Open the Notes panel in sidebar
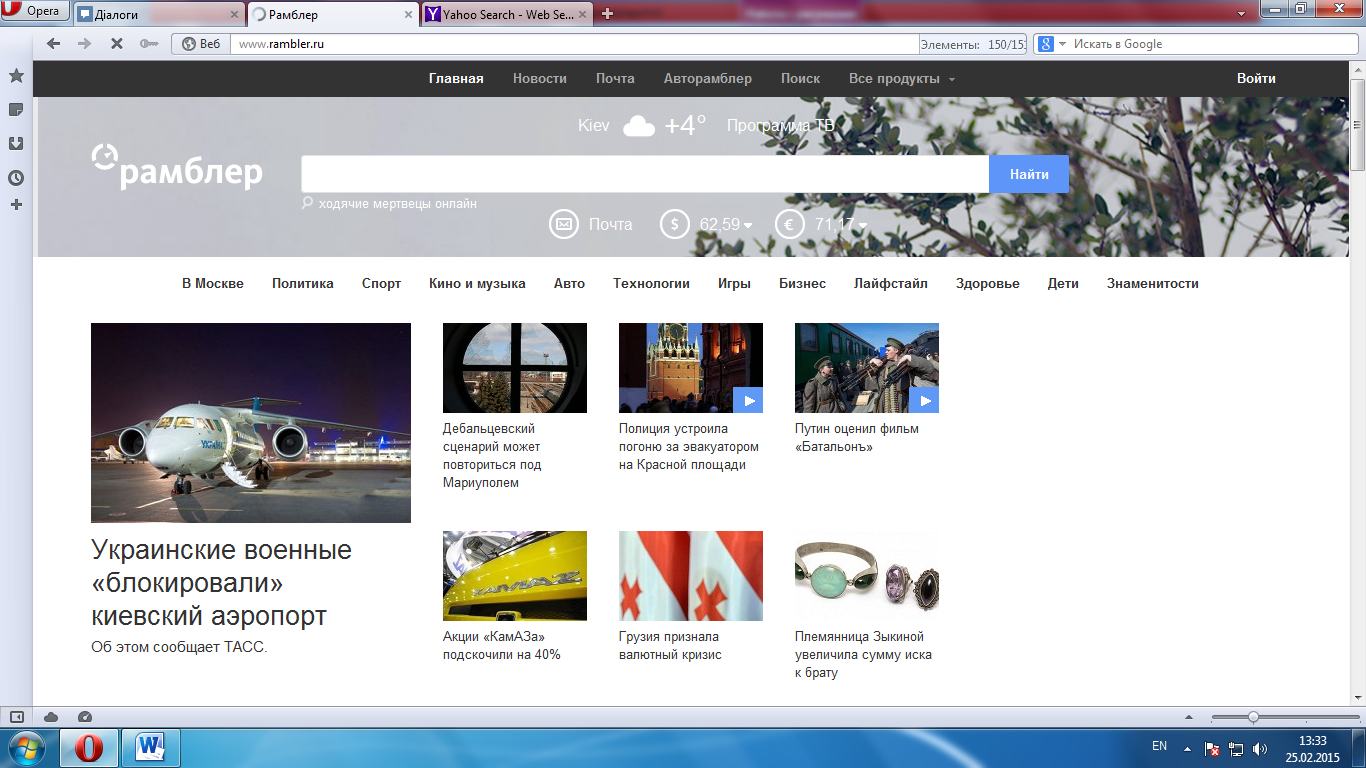The width and height of the screenshot is (1366, 768). [16, 109]
